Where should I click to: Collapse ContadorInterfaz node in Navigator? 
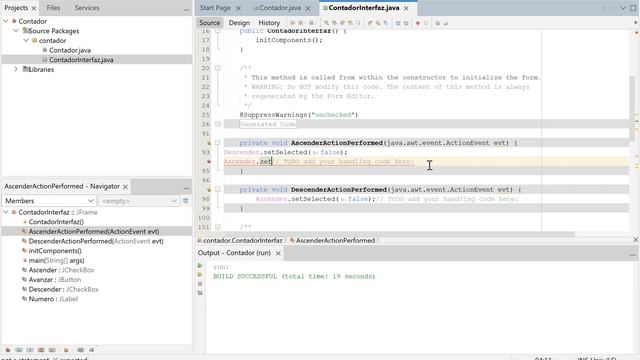click(x=6, y=212)
